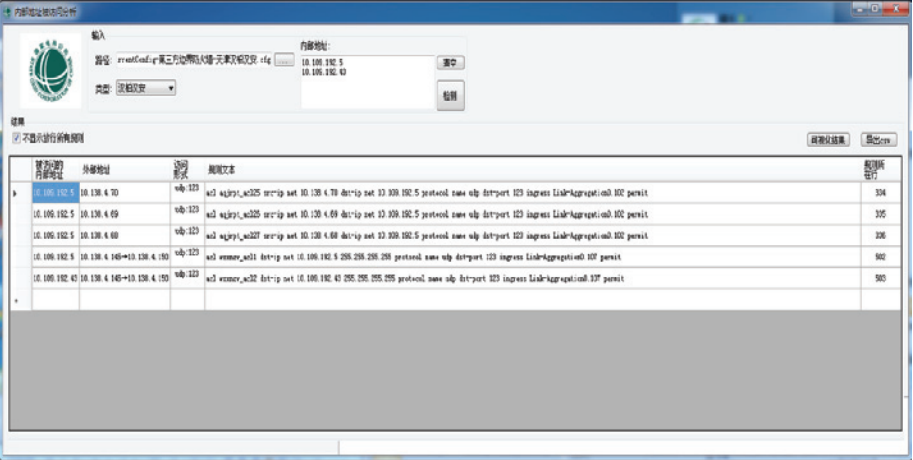The image size is (913, 460).
Task: Click the browse '...' button beside path
Action: (x=284, y=62)
